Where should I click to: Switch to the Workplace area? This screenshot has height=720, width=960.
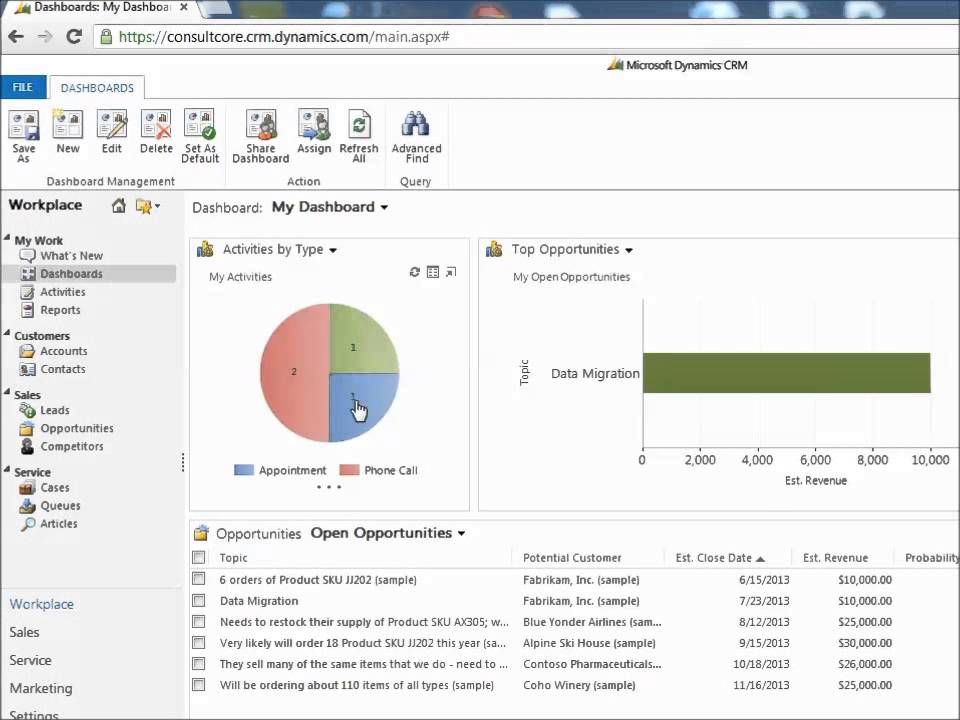[42, 604]
